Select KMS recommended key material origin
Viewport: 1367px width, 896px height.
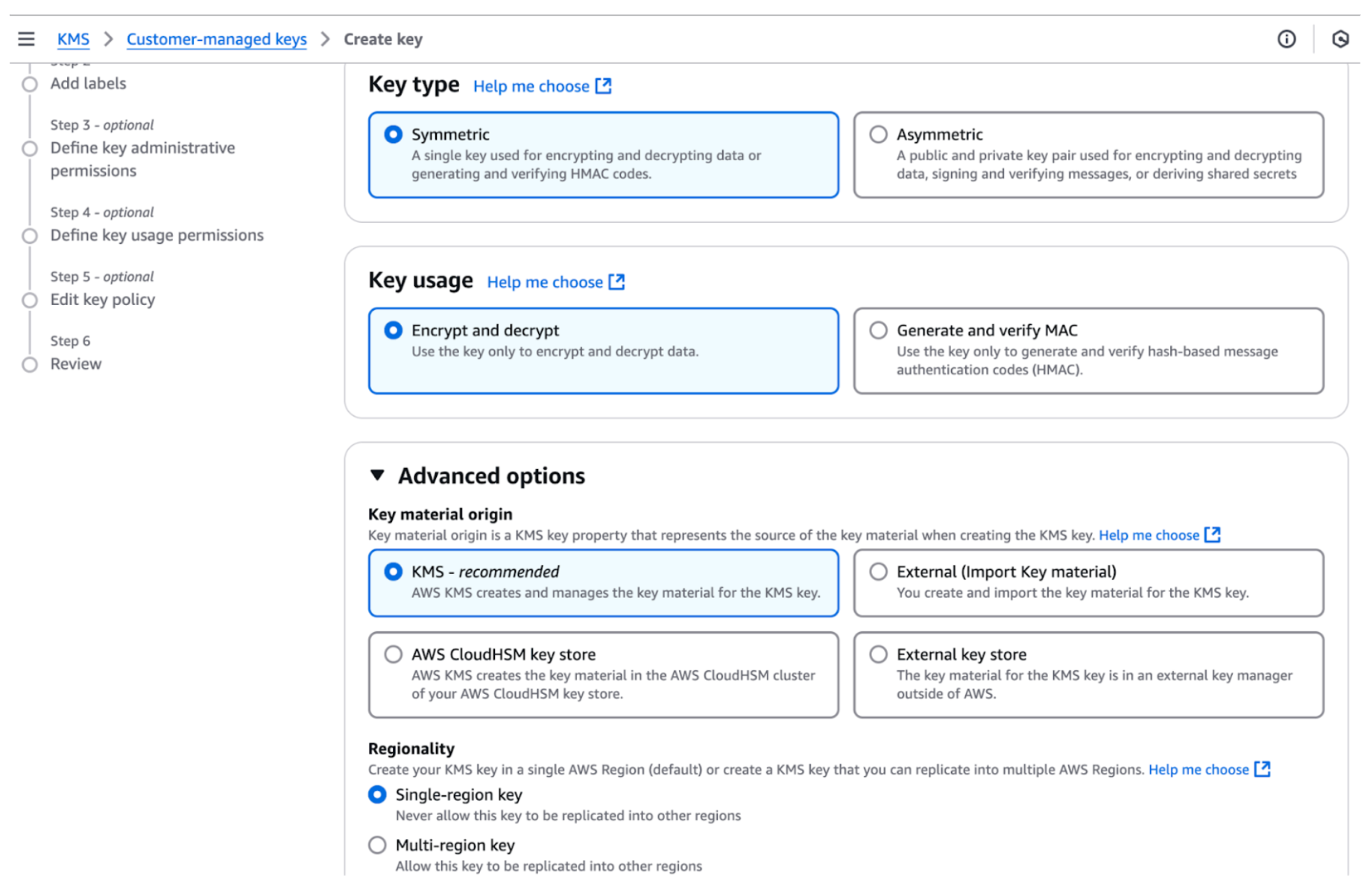point(393,572)
